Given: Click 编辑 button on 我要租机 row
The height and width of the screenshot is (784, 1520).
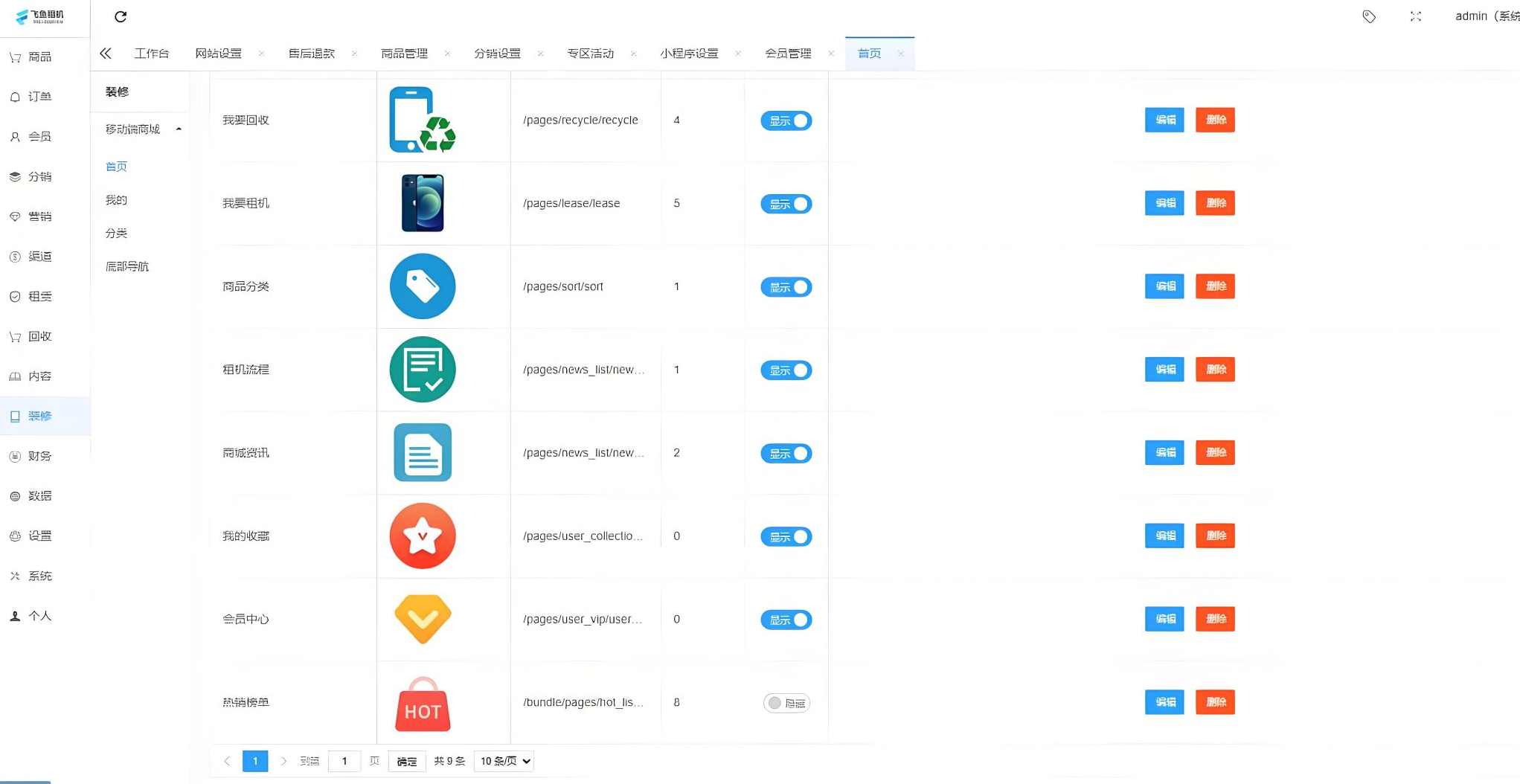Looking at the screenshot, I should coord(1164,203).
